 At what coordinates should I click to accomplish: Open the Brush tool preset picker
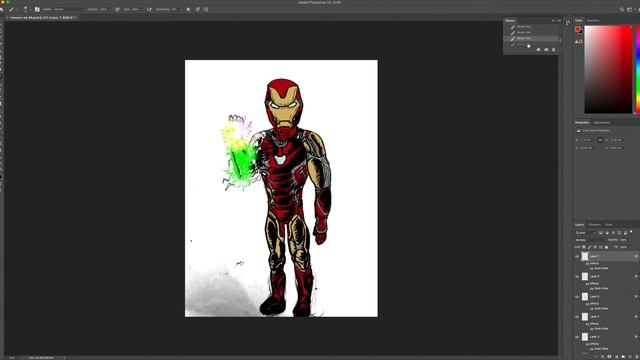(x=13, y=9)
